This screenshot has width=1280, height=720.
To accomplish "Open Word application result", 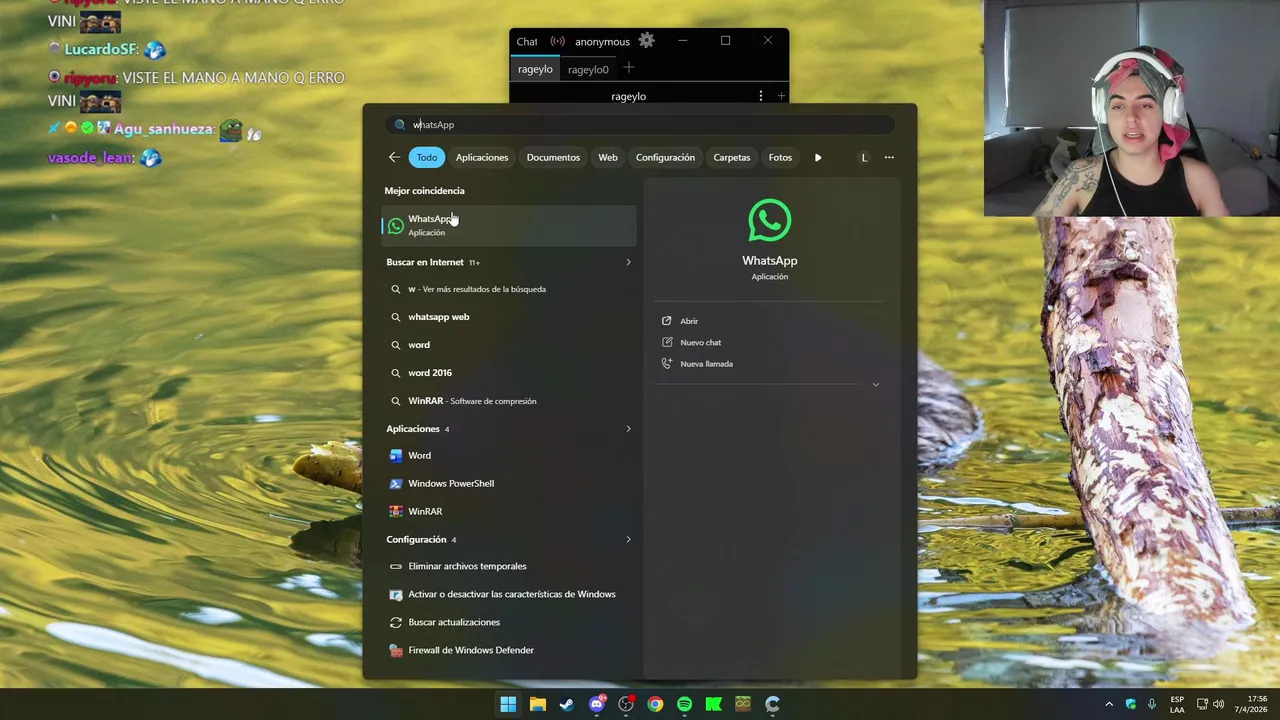I will [509, 455].
